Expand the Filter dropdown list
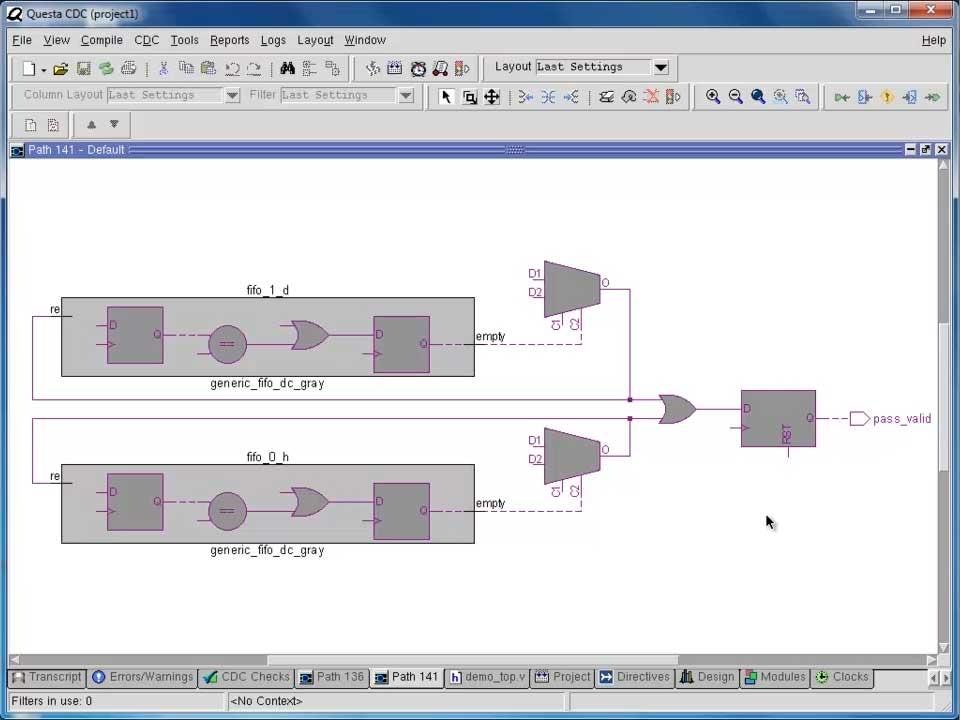Viewport: 960px width, 720px height. click(x=405, y=95)
